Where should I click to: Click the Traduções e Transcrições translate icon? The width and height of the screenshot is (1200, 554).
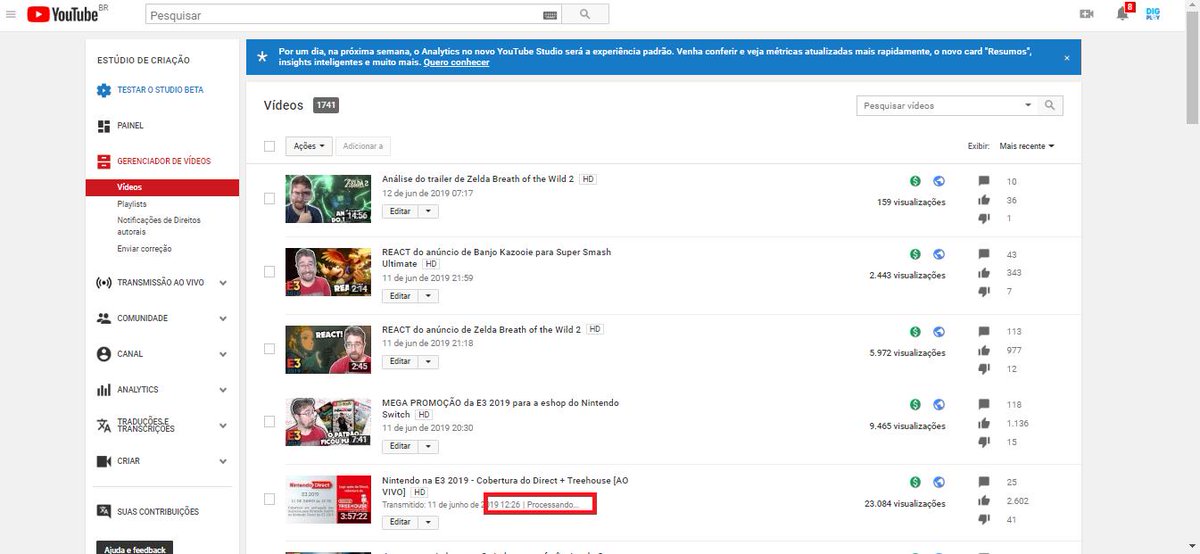click(x=104, y=425)
